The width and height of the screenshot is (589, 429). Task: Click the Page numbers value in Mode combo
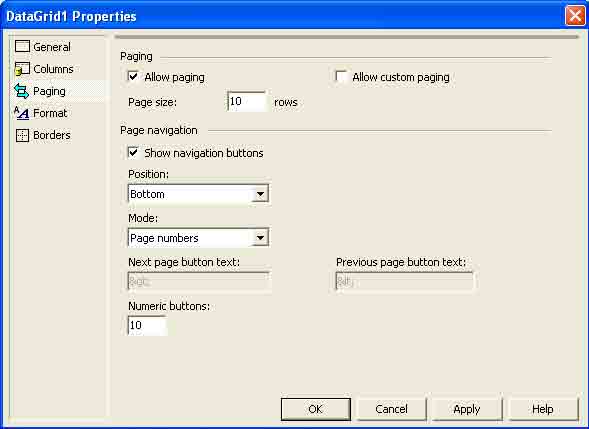tap(164, 238)
